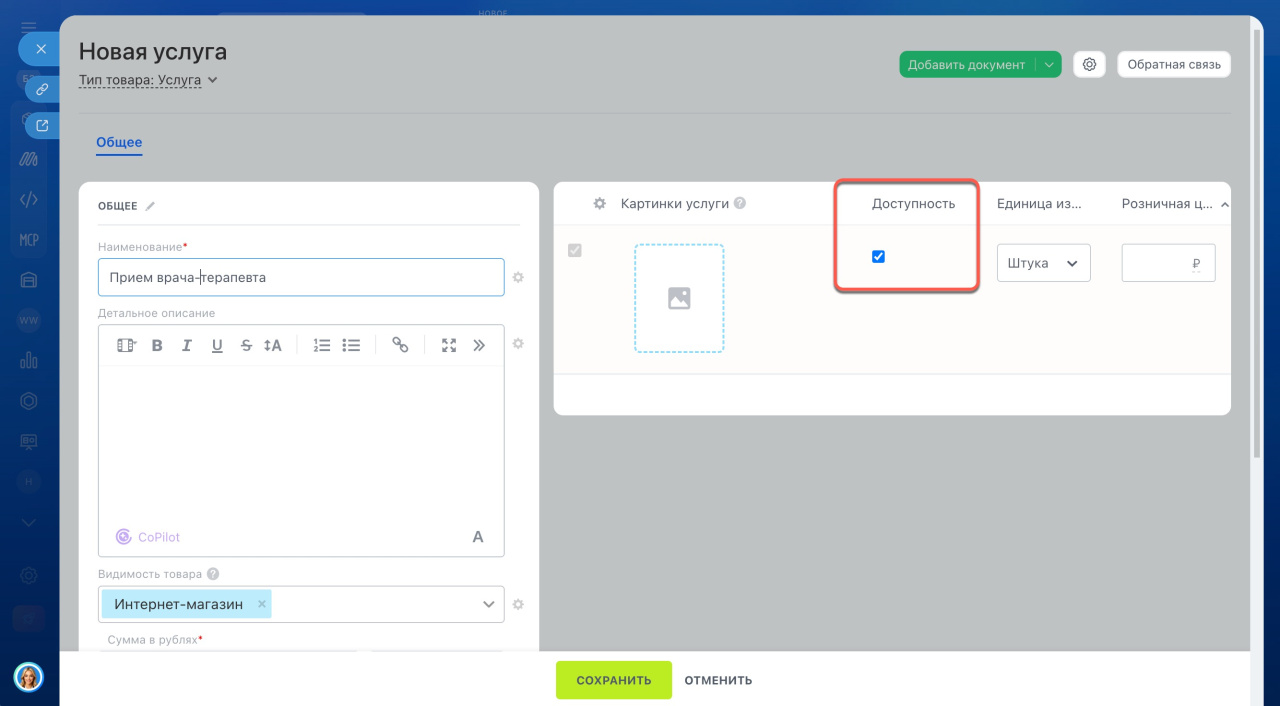The width and height of the screenshot is (1280, 706).
Task: Insert a numbered list
Action: [321, 345]
